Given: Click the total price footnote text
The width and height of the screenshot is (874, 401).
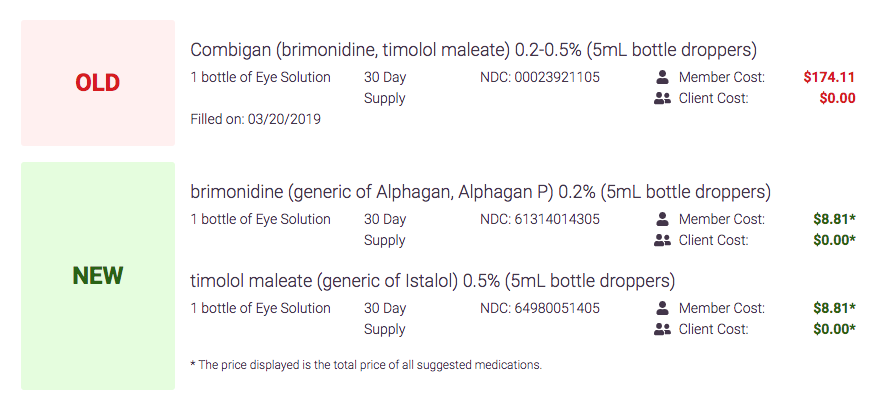Looking at the screenshot, I should tap(366, 365).
